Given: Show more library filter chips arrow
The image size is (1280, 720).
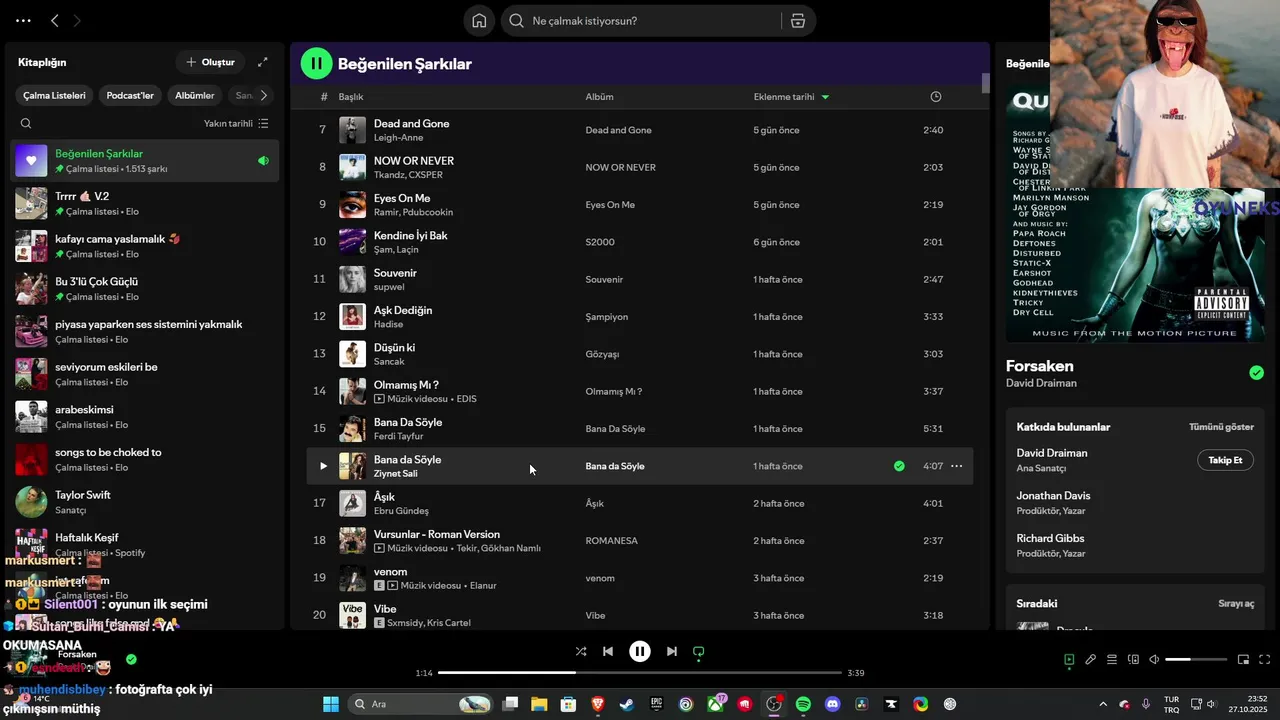Looking at the screenshot, I should click(x=263, y=96).
